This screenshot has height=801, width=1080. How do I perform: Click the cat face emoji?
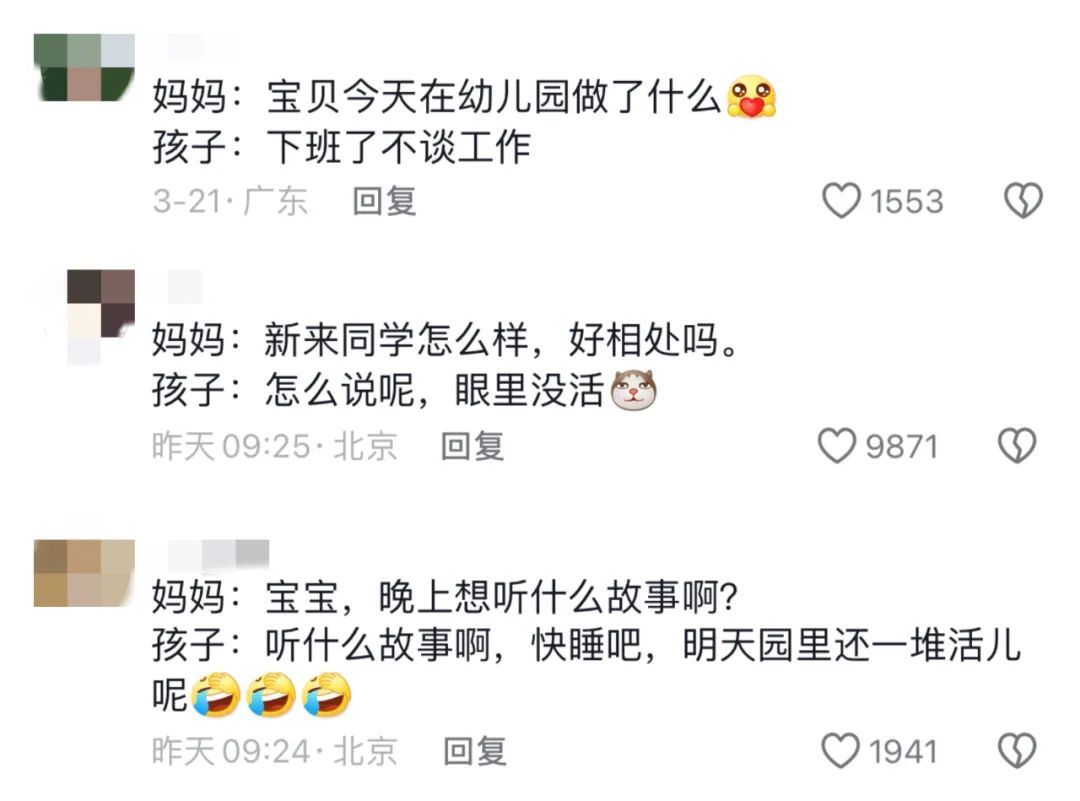pyautogui.click(x=633, y=390)
